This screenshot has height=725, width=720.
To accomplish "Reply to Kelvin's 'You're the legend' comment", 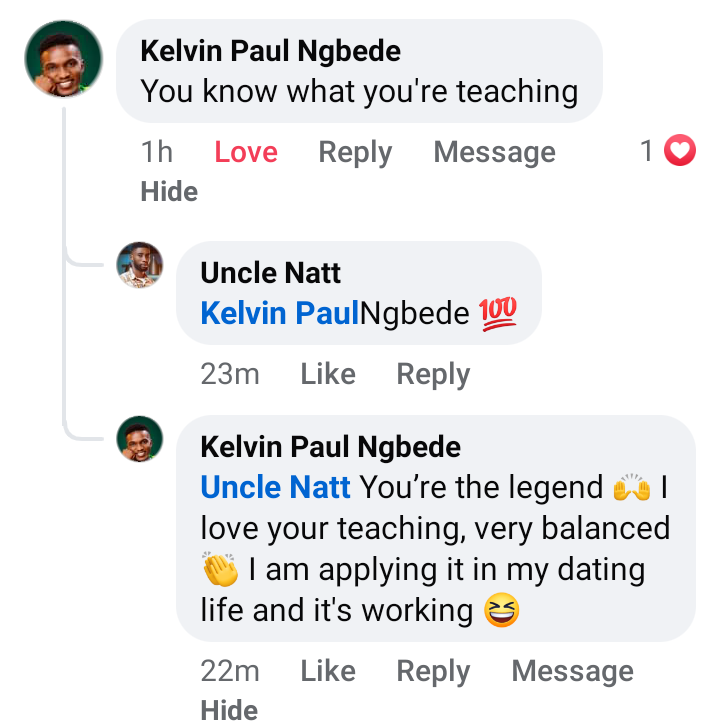I will [433, 671].
